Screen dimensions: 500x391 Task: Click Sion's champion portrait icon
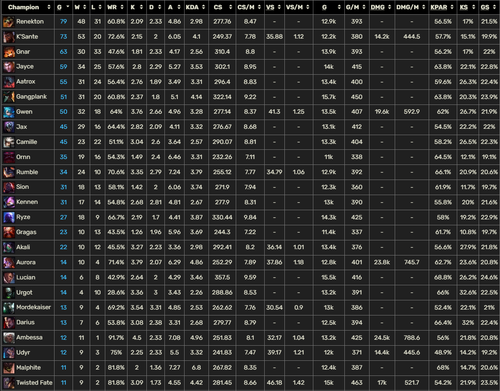pyautogui.click(x=9, y=187)
